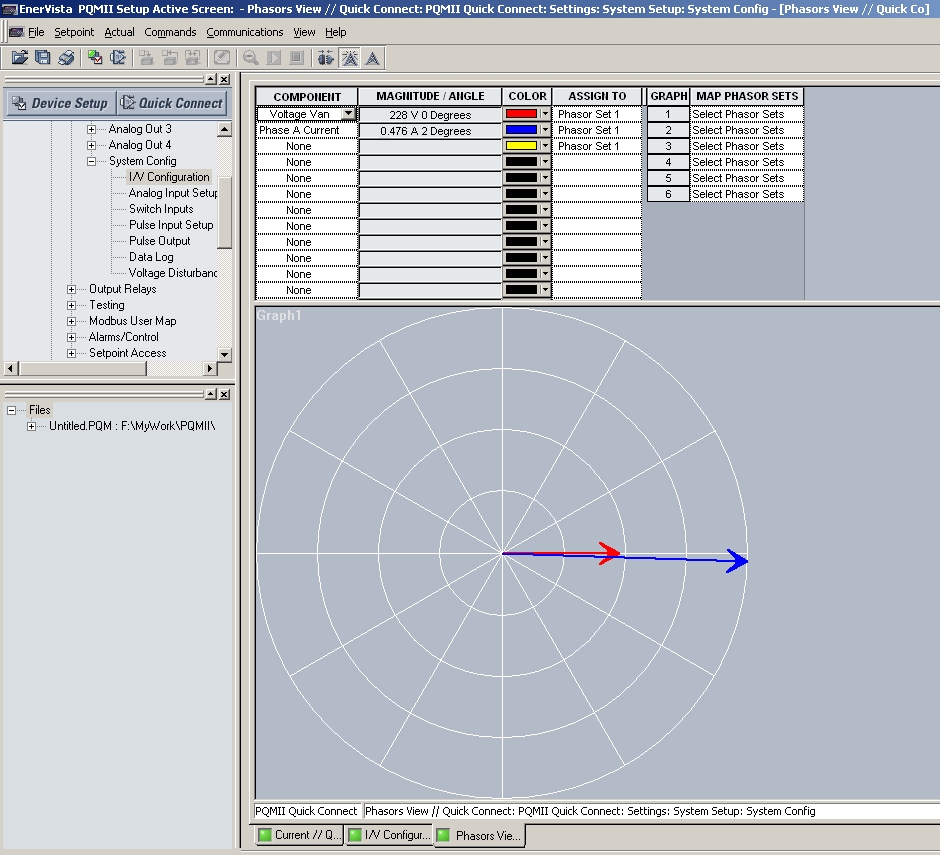940x855 pixels.
Task: Open the File menu
Action: [x=36, y=32]
